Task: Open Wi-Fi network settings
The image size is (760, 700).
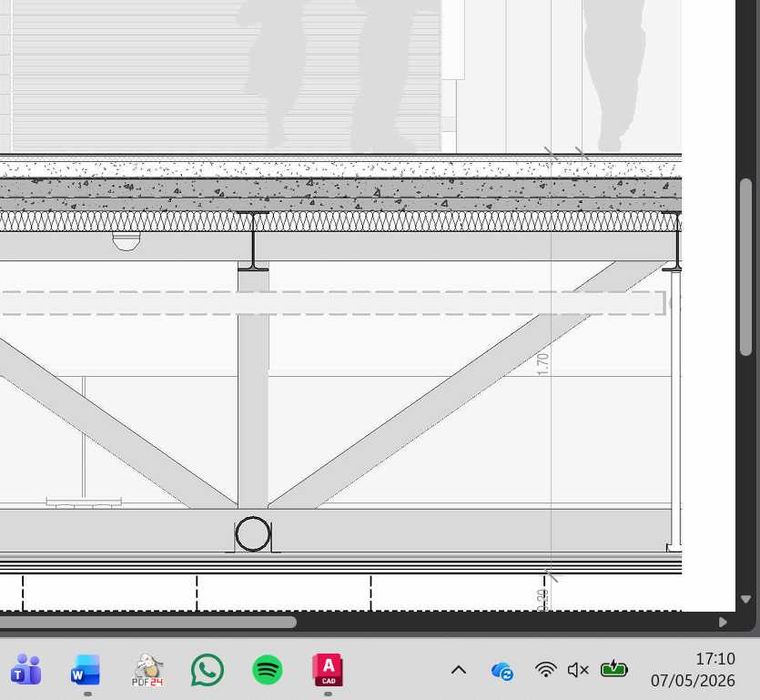Action: coord(546,670)
